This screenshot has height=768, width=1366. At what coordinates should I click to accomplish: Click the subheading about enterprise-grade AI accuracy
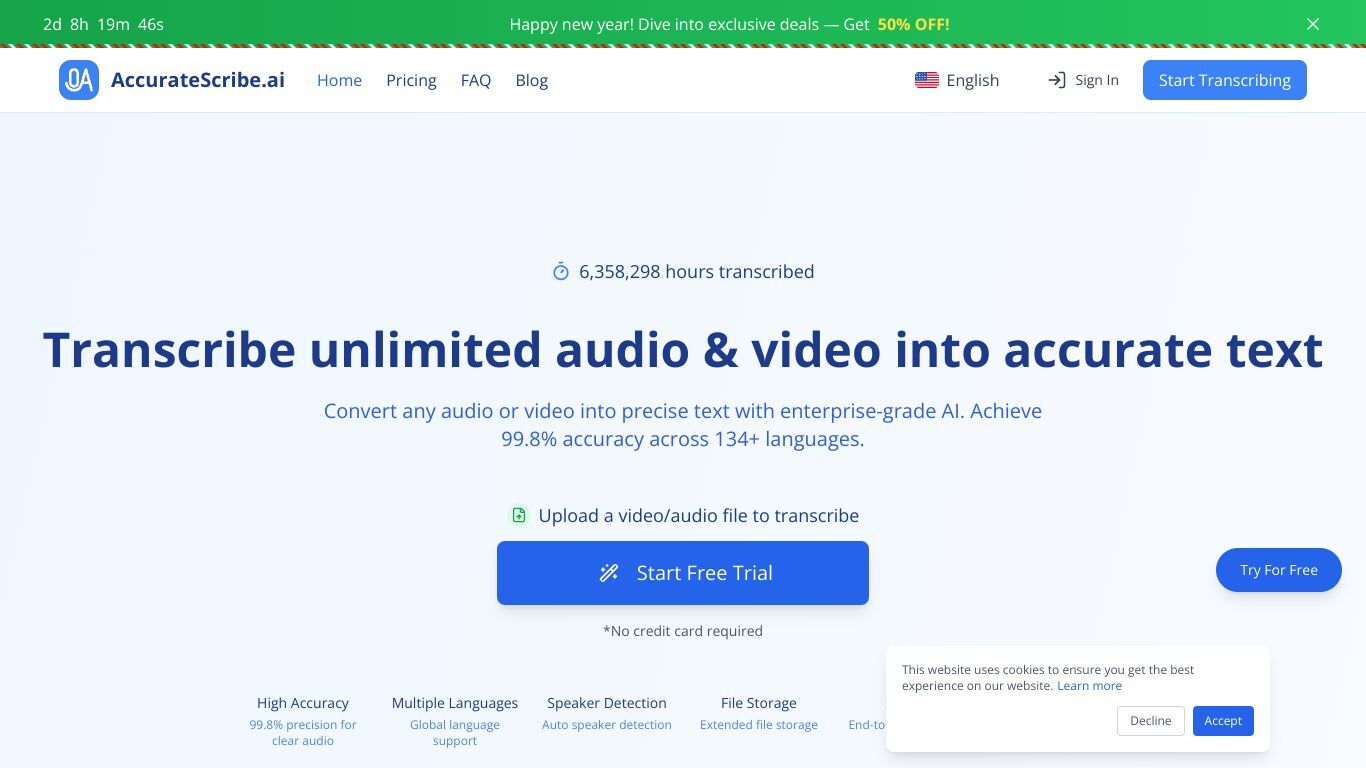683,425
